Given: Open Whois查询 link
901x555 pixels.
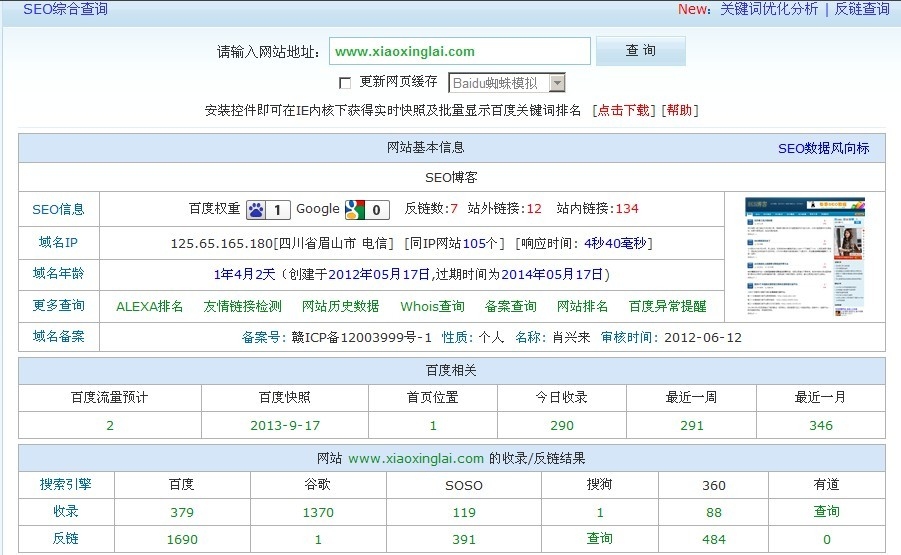Looking at the screenshot, I should tap(433, 306).
